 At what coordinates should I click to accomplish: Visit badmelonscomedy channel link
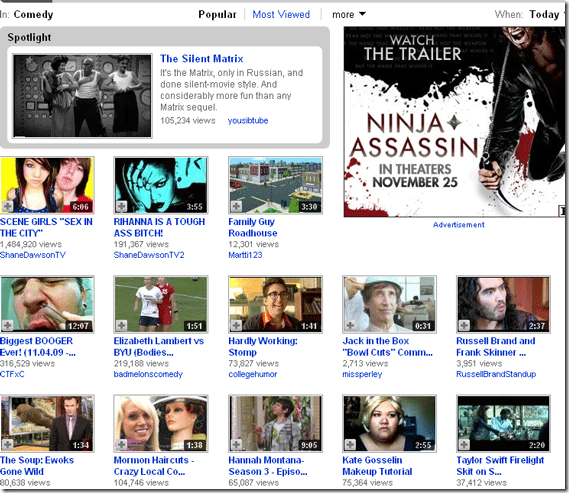point(148,374)
